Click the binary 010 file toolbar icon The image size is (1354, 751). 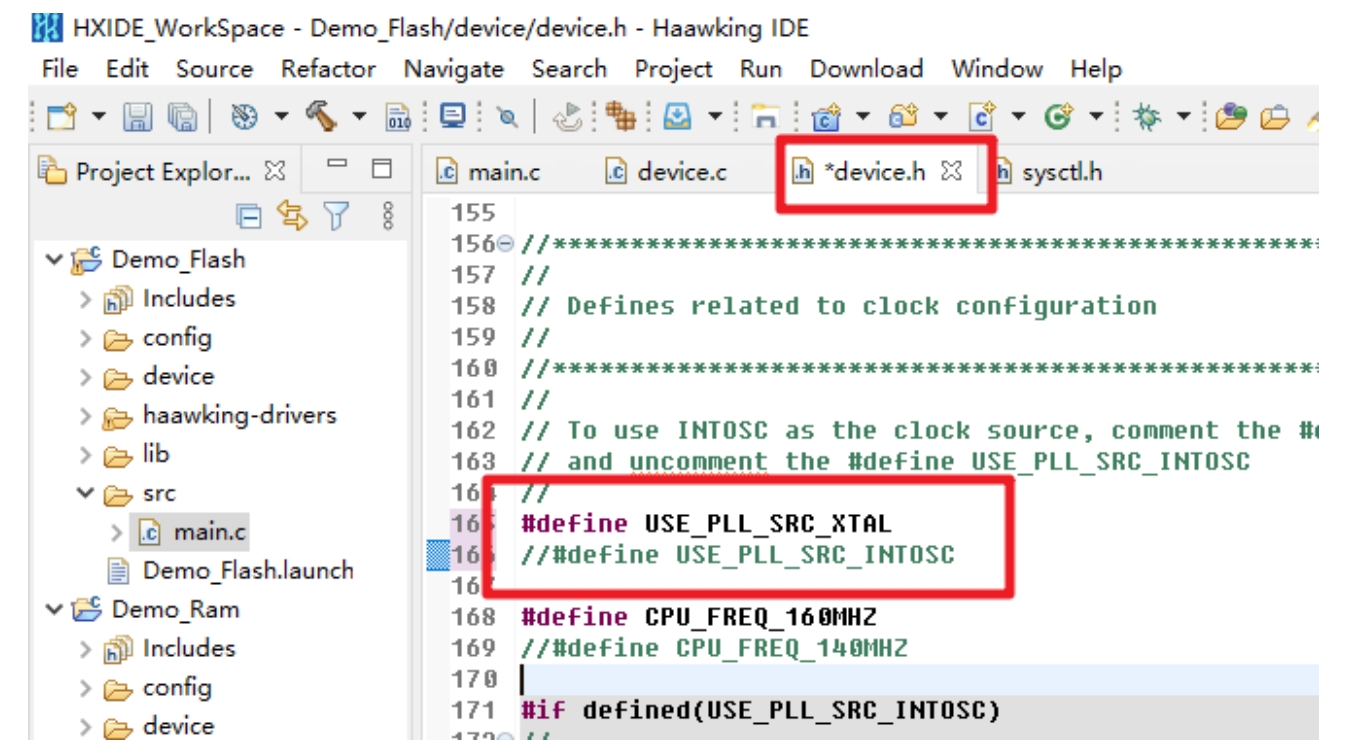(x=398, y=119)
